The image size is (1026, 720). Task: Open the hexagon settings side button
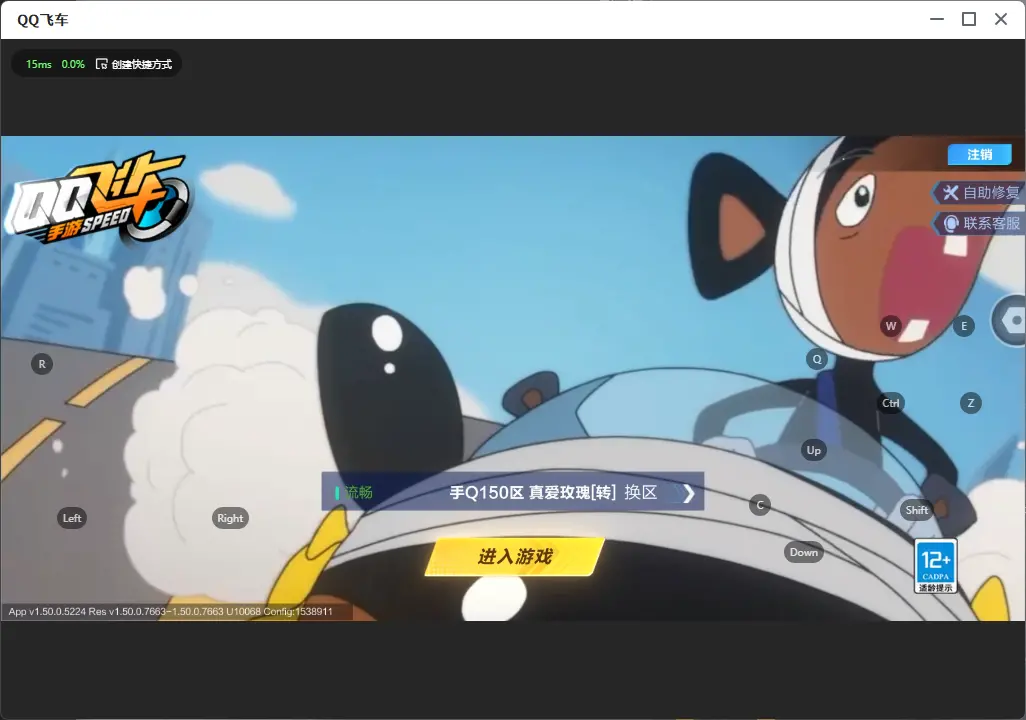[x=1010, y=321]
